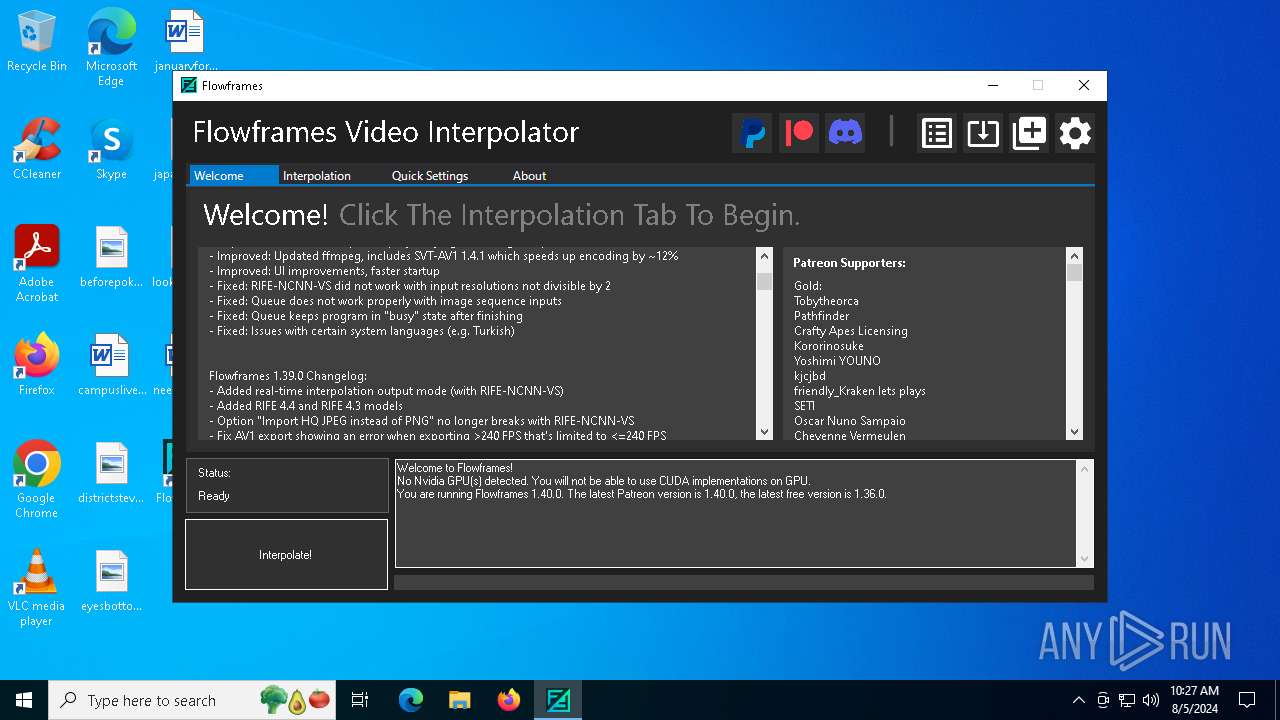1280x720 pixels.
Task: Click log box scrollbar down arrow
Action: [1084, 559]
